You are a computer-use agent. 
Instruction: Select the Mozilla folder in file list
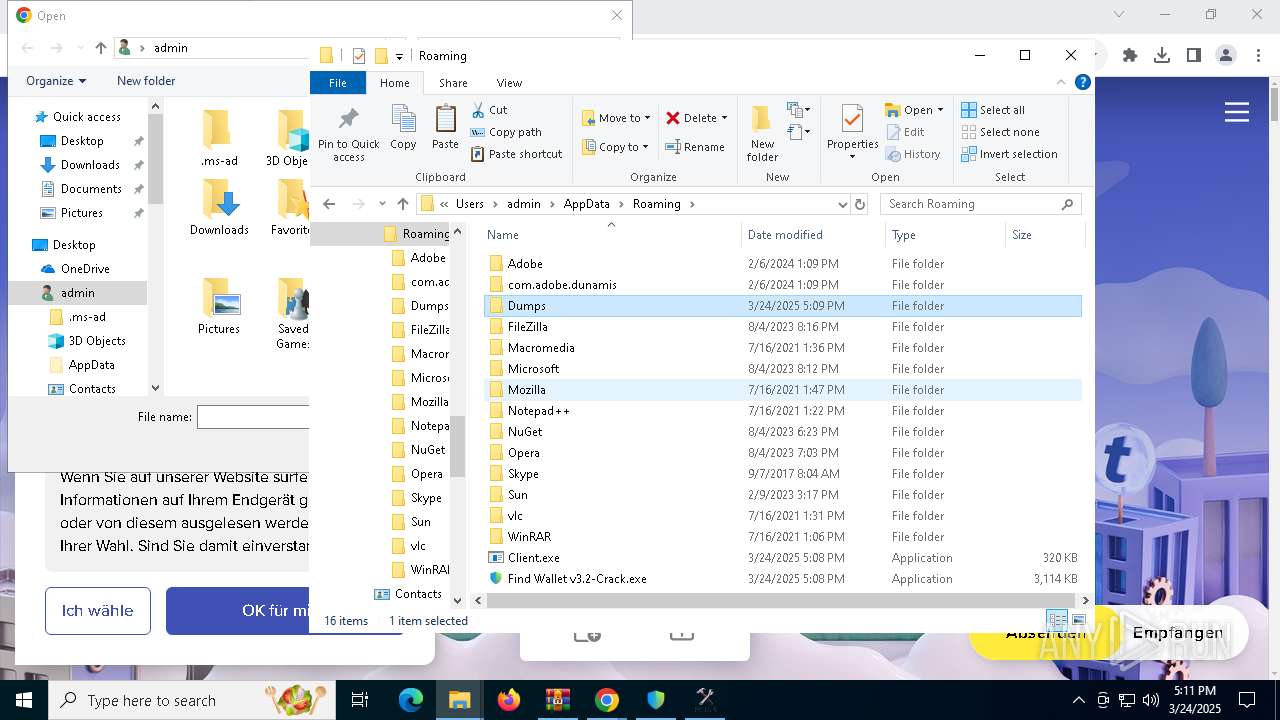[x=526, y=390]
